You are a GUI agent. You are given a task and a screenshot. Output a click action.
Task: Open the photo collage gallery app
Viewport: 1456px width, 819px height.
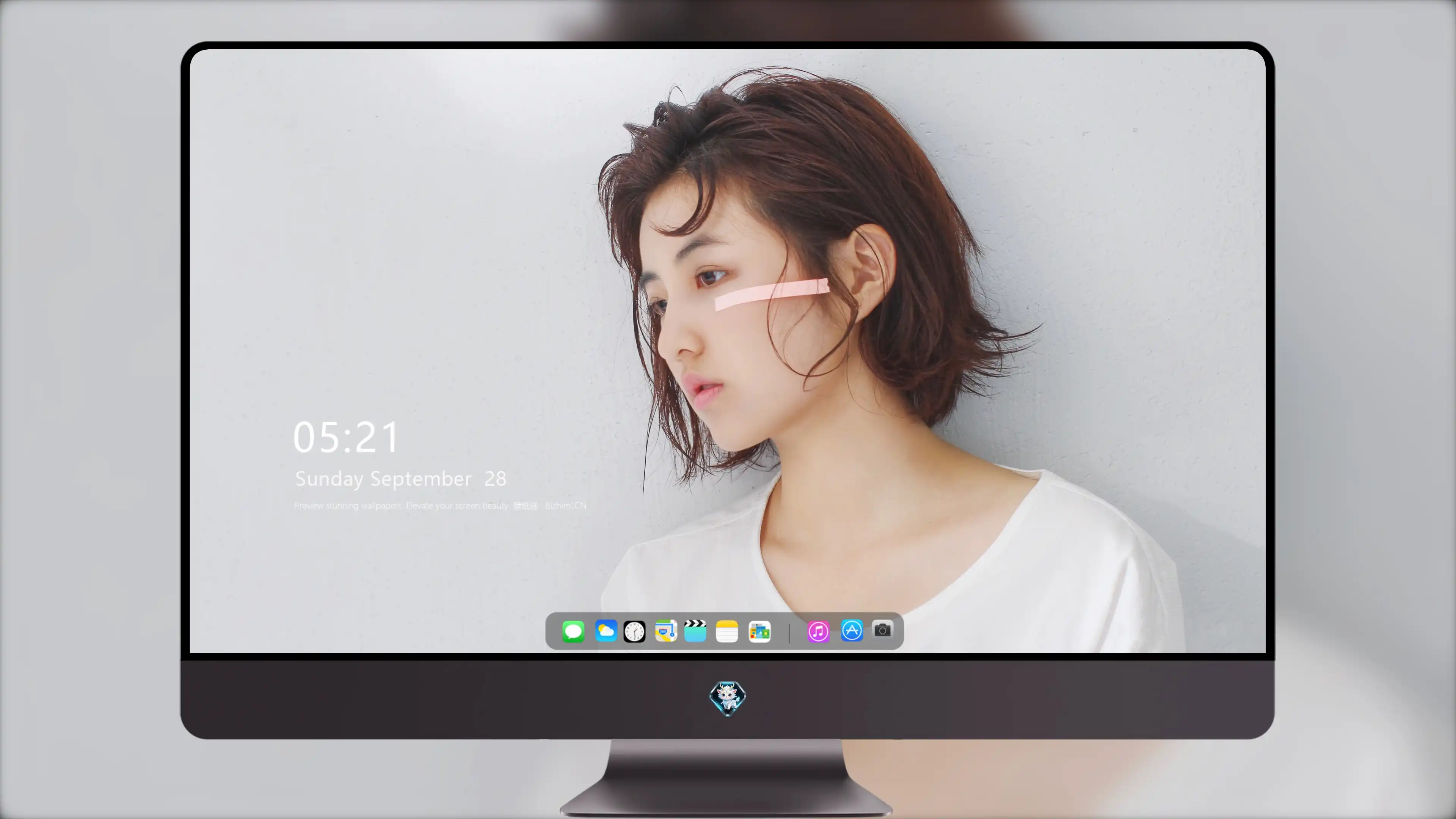tap(759, 631)
